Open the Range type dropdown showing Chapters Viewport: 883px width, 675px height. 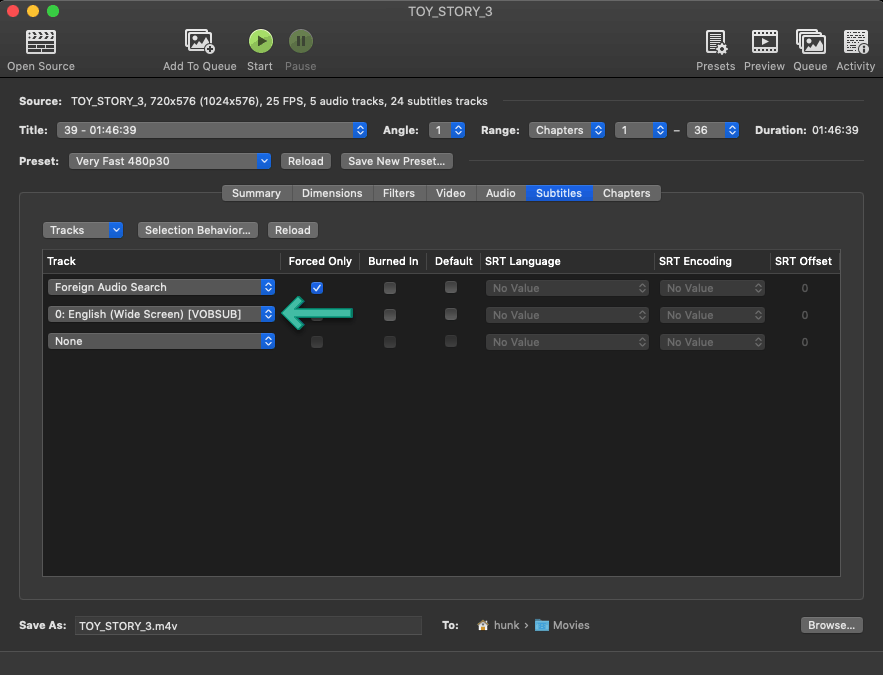pos(567,130)
